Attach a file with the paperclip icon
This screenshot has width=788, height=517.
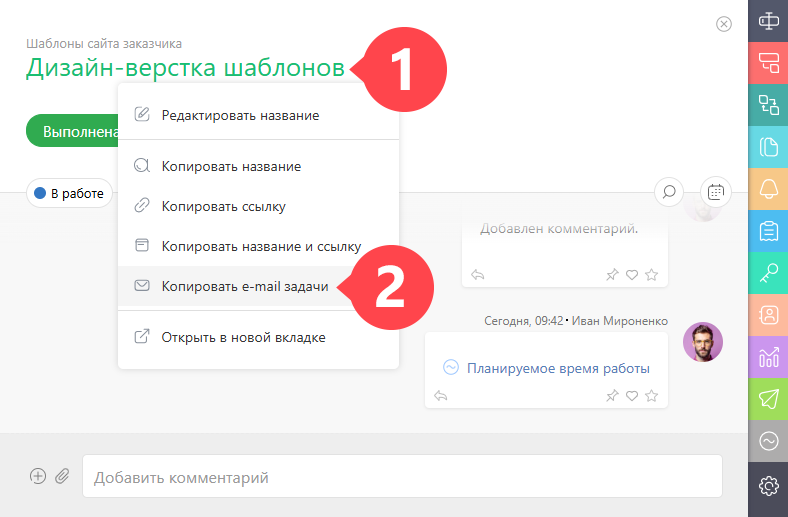(x=62, y=476)
